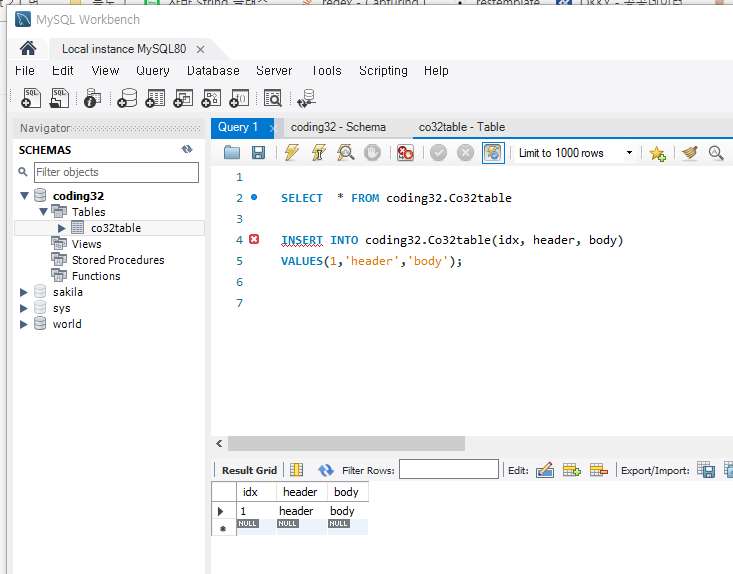Open an SQL script file icon
This screenshot has width=733, height=574.
point(59,98)
